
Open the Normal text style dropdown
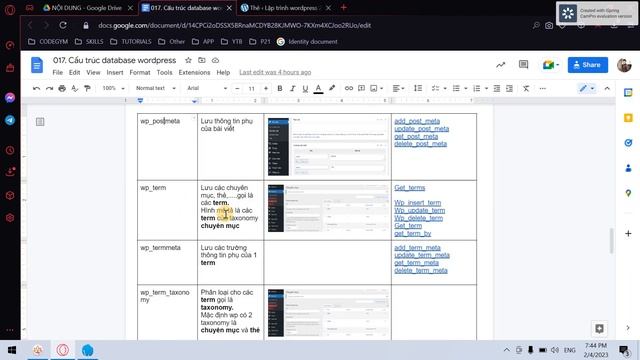(x=156, y=88)
